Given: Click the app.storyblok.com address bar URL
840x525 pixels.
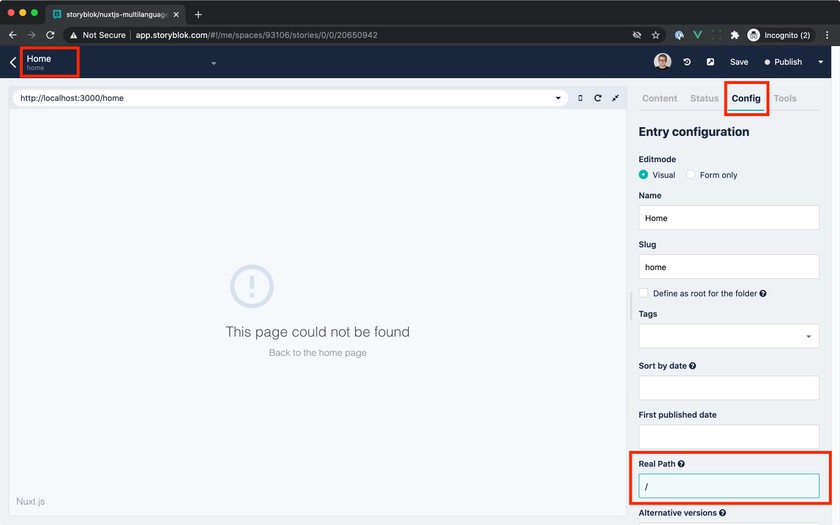Looking at the screenshot, I should (256, 35).
